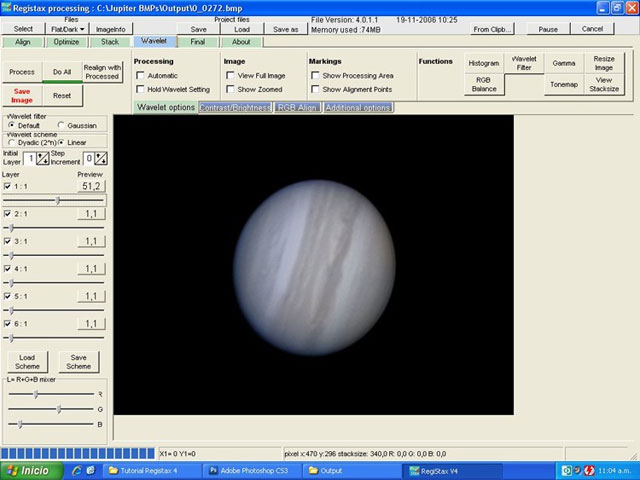Click the Initial Layer stepper arrows

(43, 158)
